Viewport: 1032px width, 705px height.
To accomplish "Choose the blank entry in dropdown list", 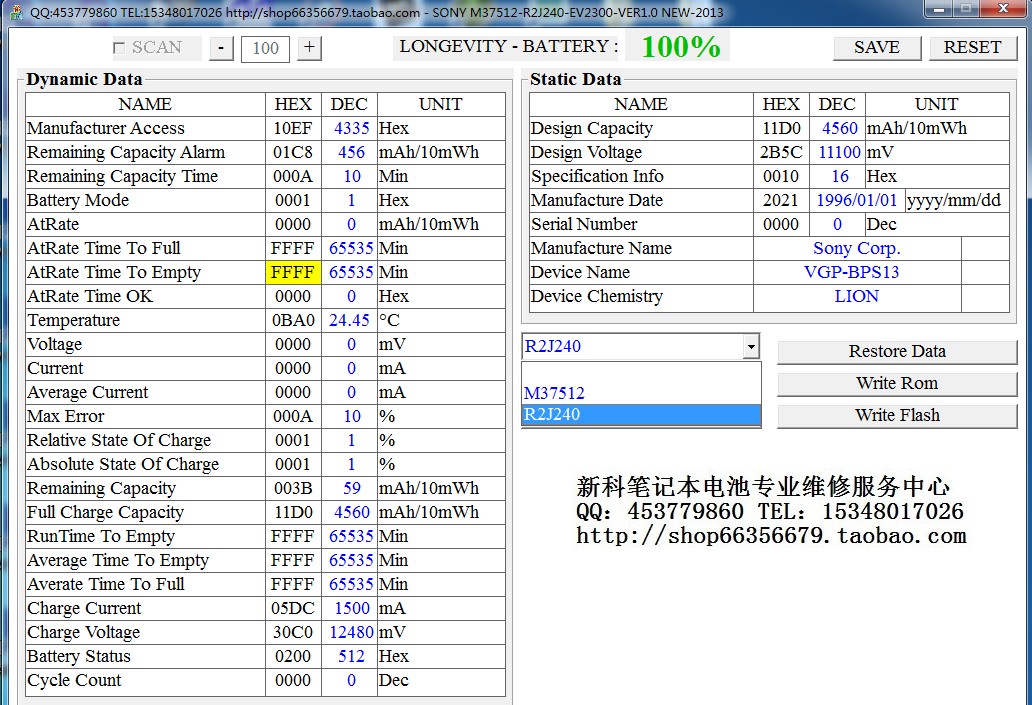I will [641, 373].
